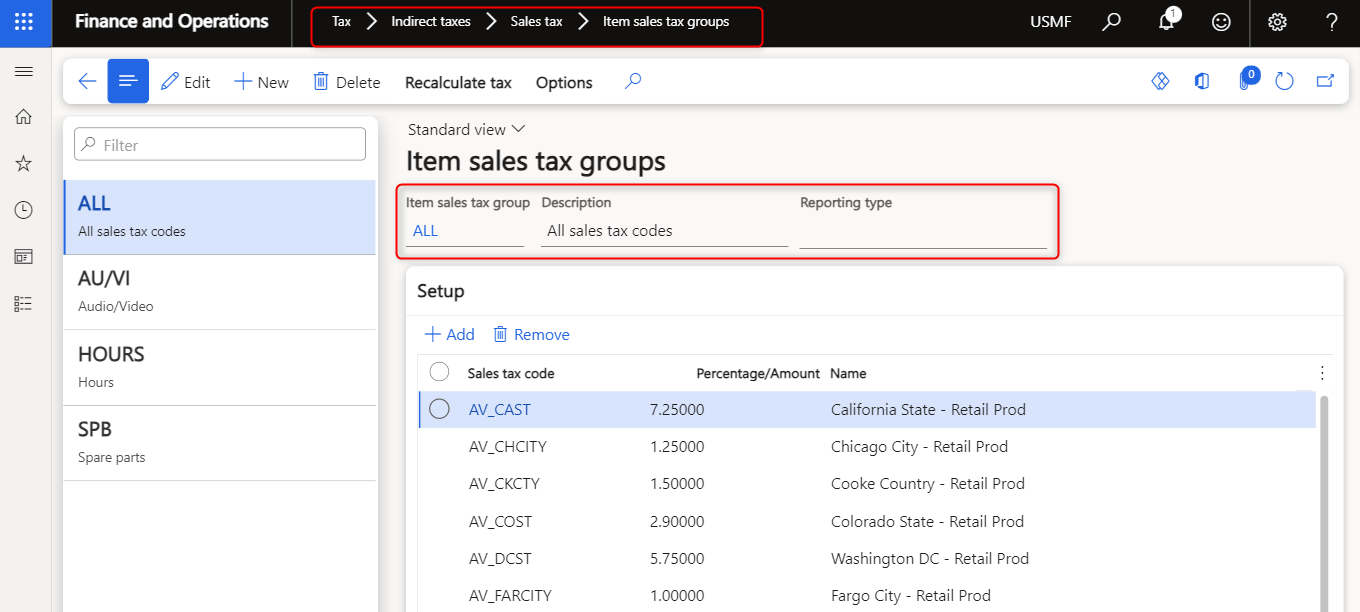This screenshot has height=612, width=1360.
Task: Open the attachments paperclip icon
Action: click(x=1246, y=80)
